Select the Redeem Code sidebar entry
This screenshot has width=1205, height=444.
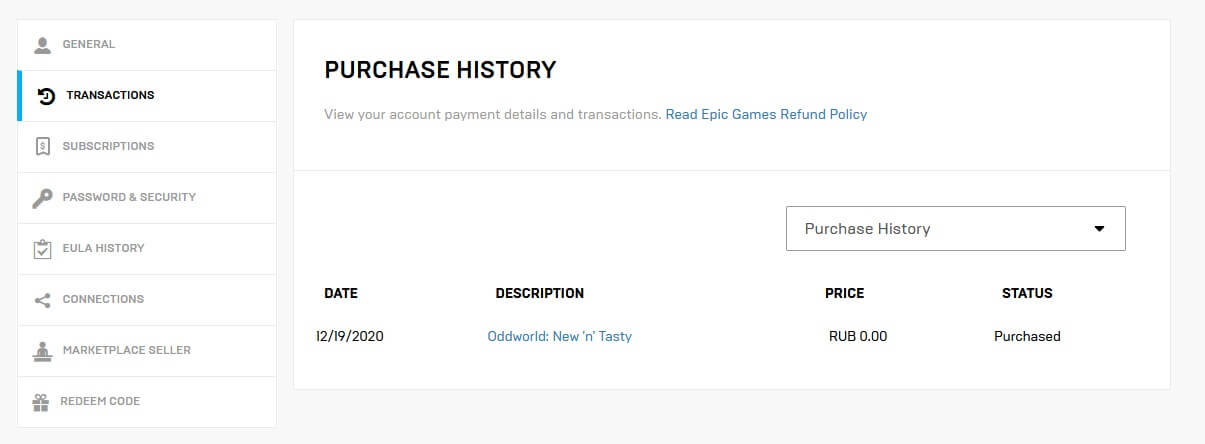point(100,401)
